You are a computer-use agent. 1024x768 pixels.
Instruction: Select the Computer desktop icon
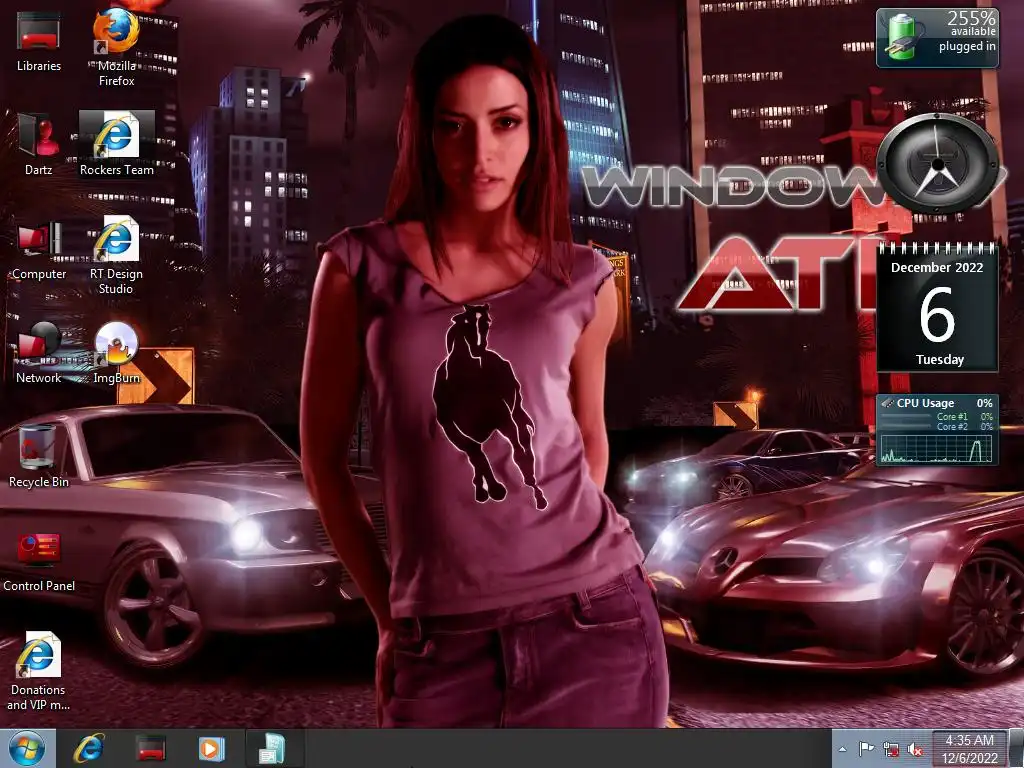(39, 249)
